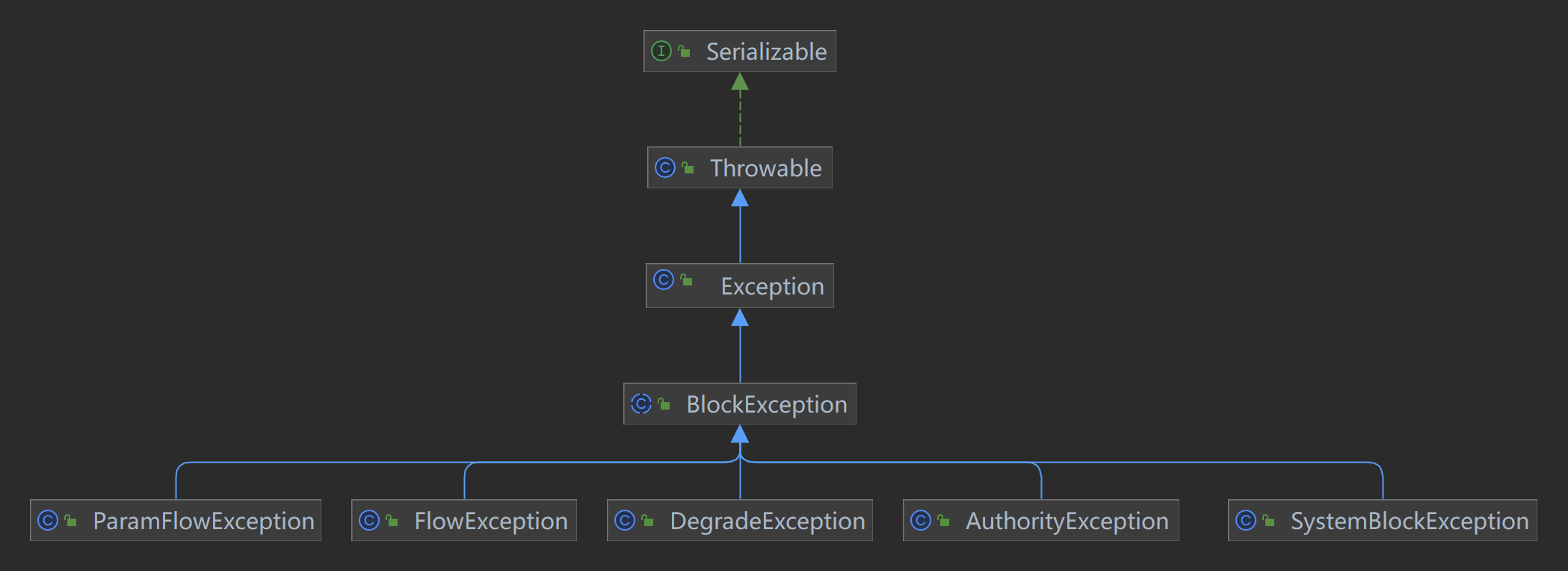The height and width of the screenshot is (571, 1568).
Task: Select the Exception class label
Action: tap(772, 286)
